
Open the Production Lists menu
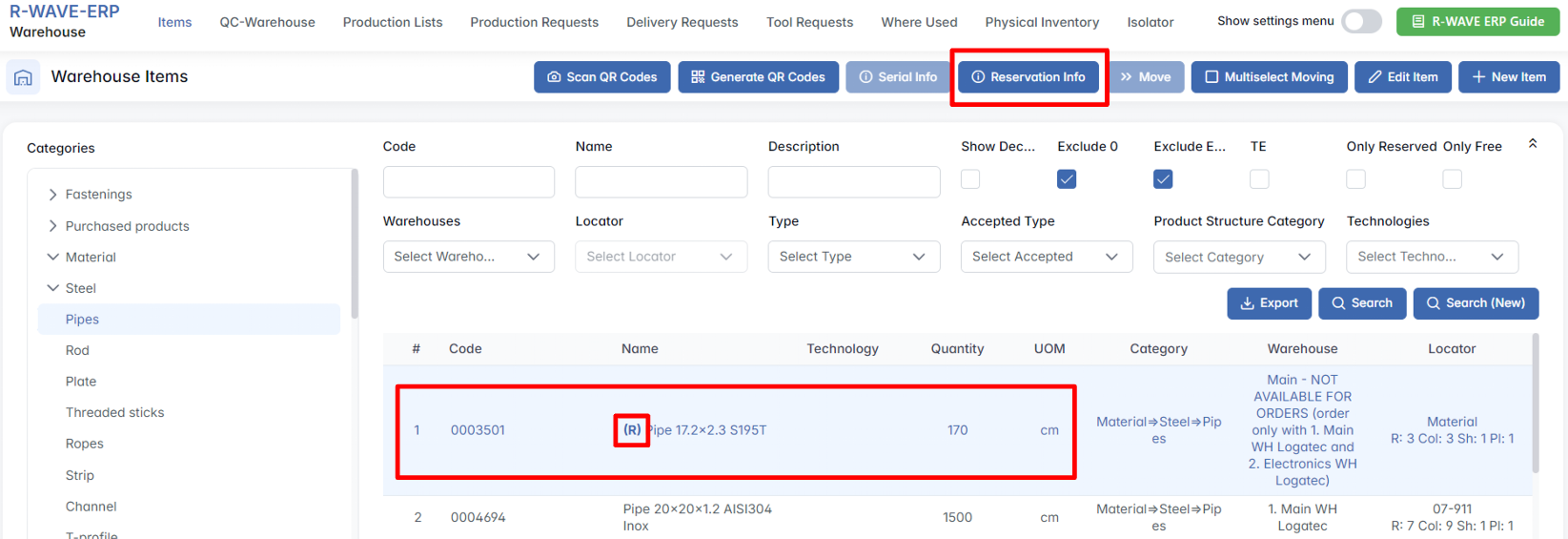393,22
